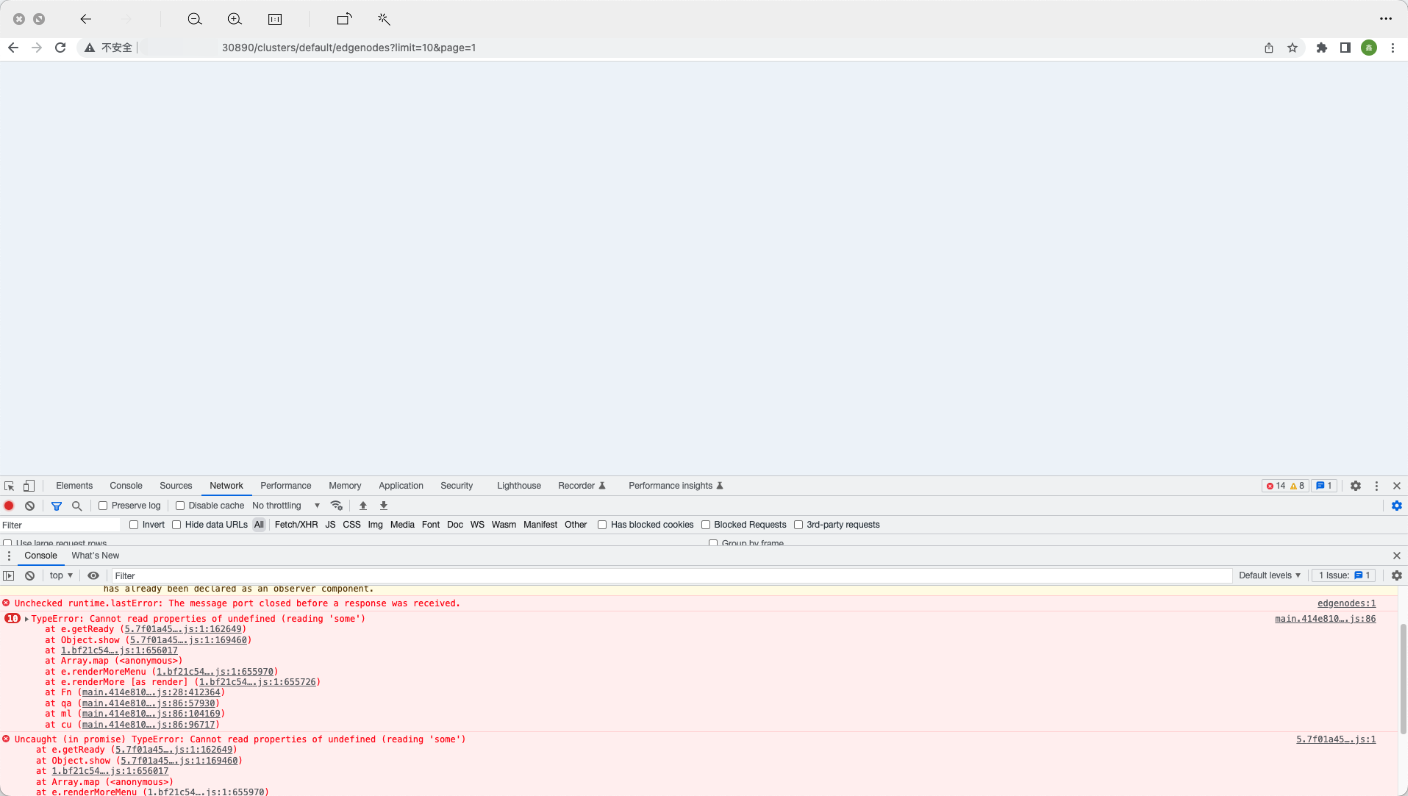1408x796 pixels.
Task: Enable Preserve log checkbox
Action: click(x=103, y=506)
